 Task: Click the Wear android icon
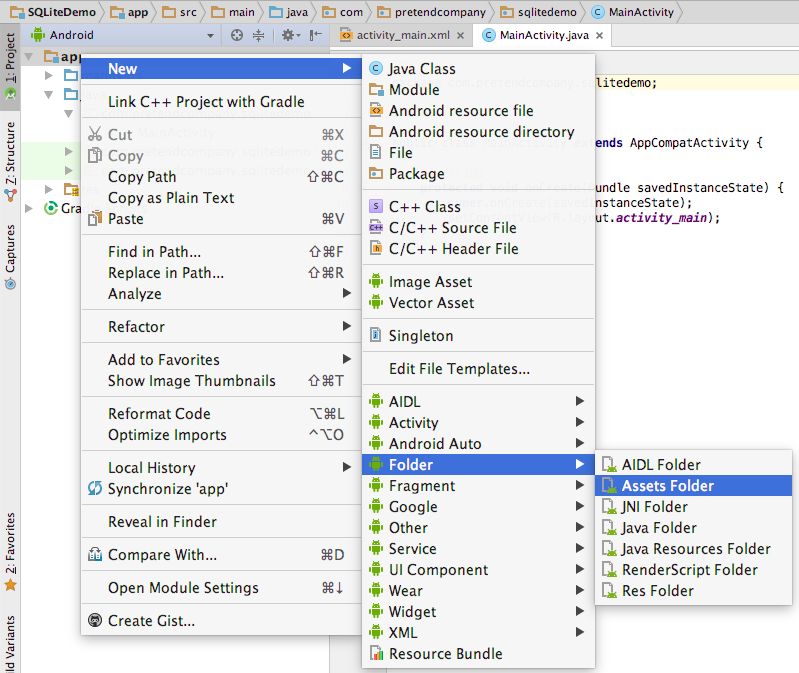376,590
